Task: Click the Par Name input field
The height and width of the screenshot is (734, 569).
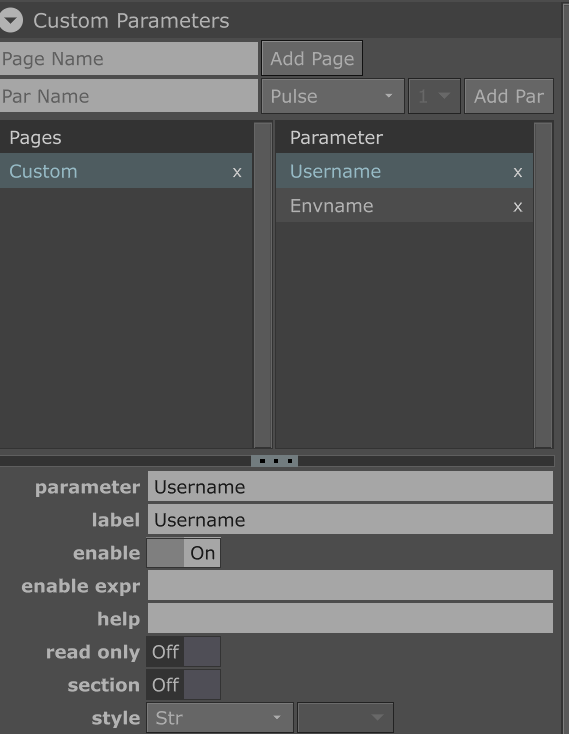Action: tap(129, 96)
